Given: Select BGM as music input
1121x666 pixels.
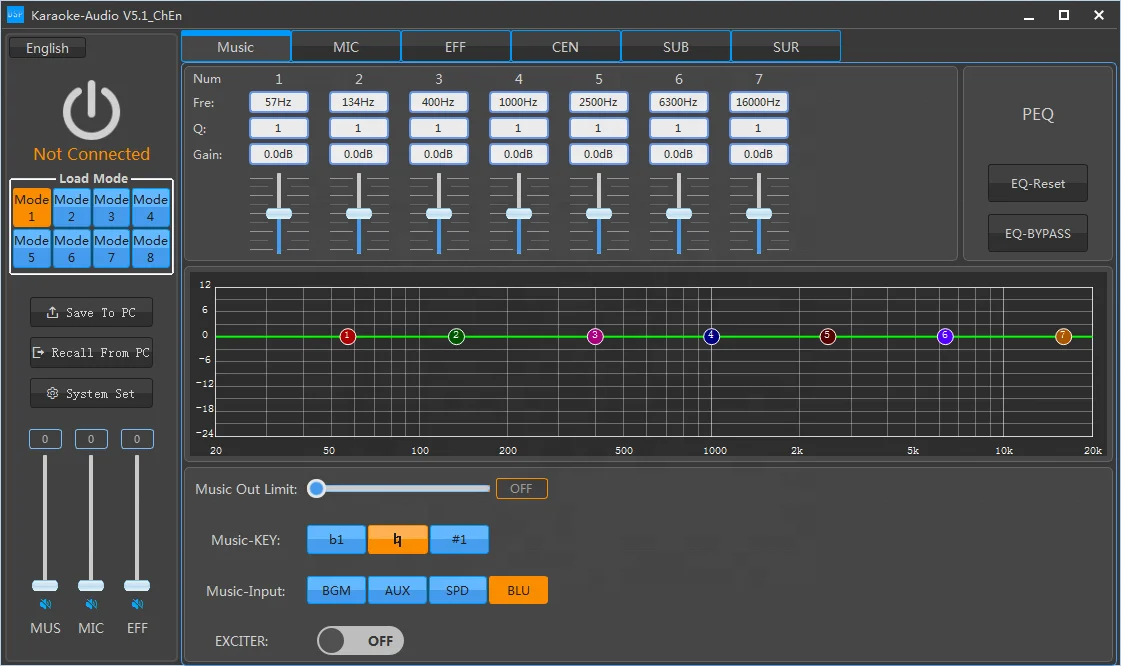Looking at the screenshot, I should [336, 591].
